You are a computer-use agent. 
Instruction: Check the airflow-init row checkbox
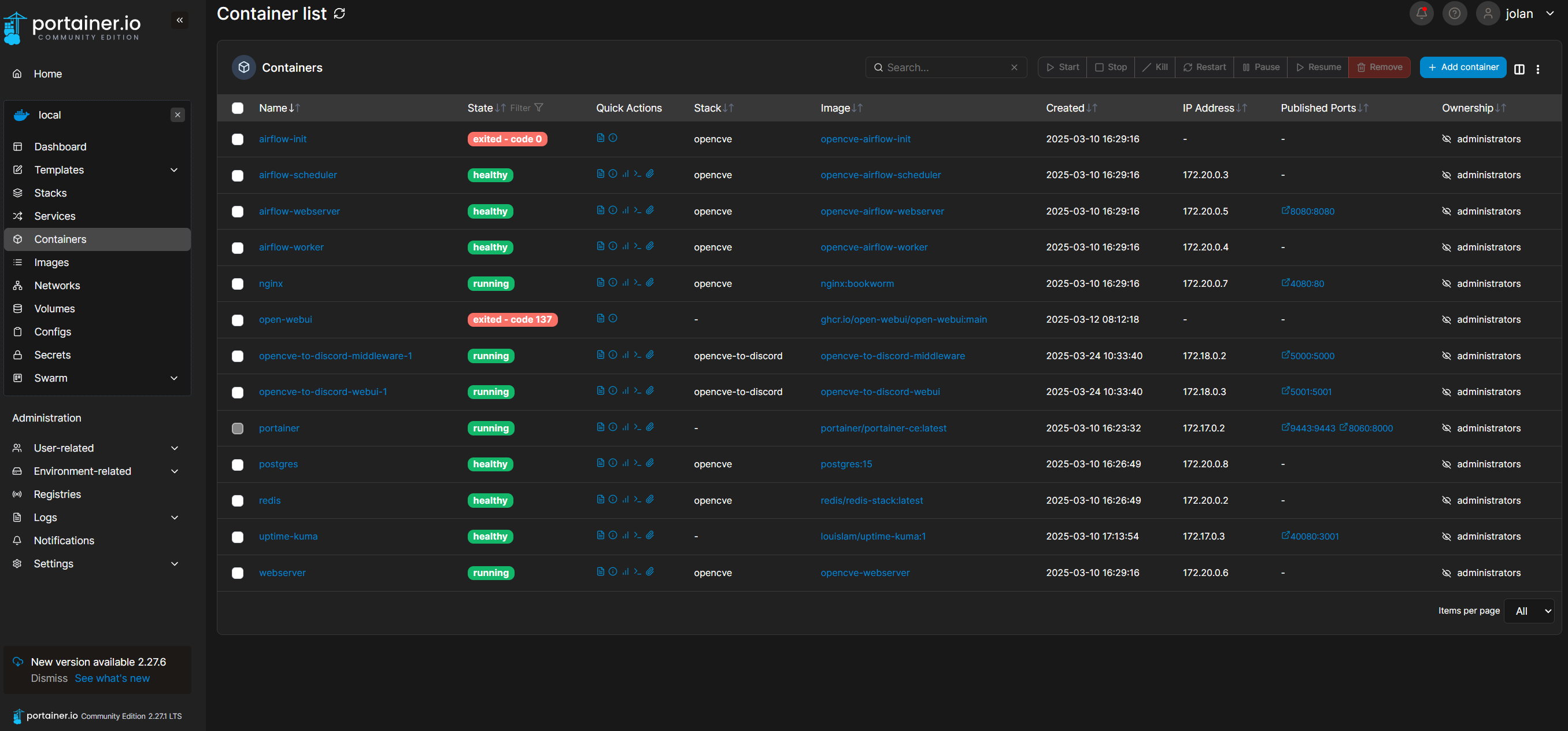[238, 139]
